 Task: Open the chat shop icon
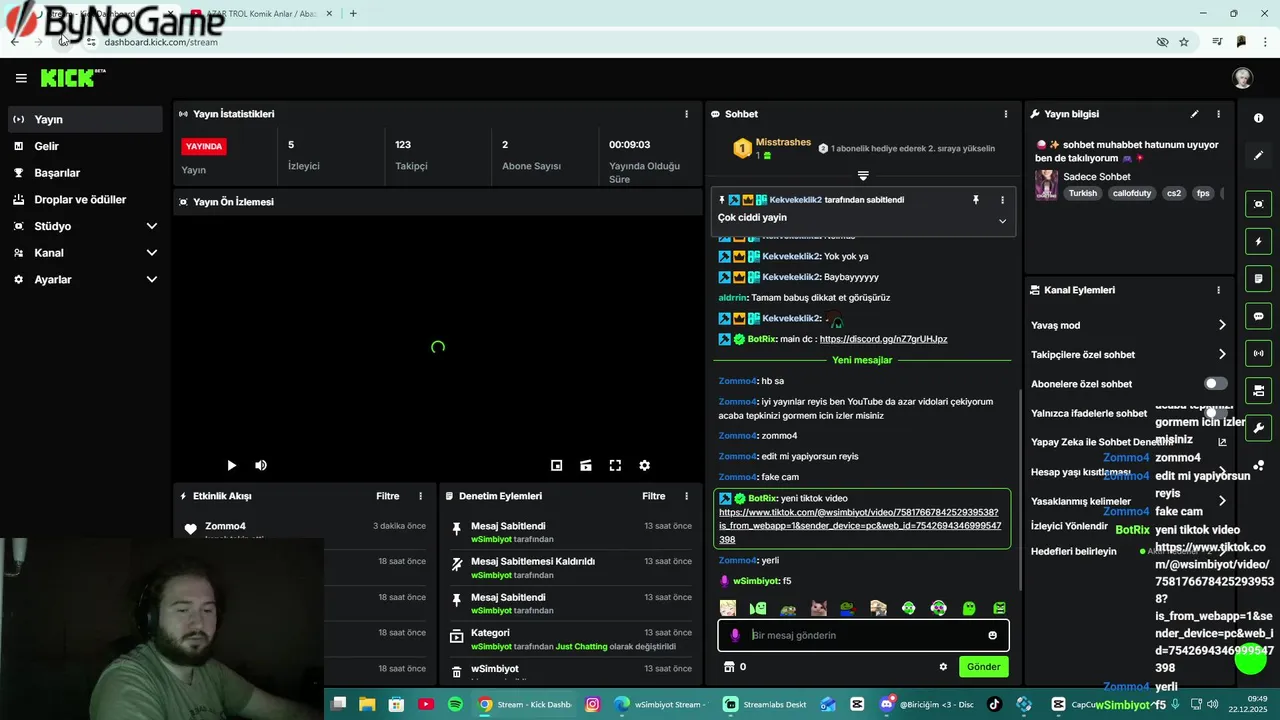tap(729, 667)
